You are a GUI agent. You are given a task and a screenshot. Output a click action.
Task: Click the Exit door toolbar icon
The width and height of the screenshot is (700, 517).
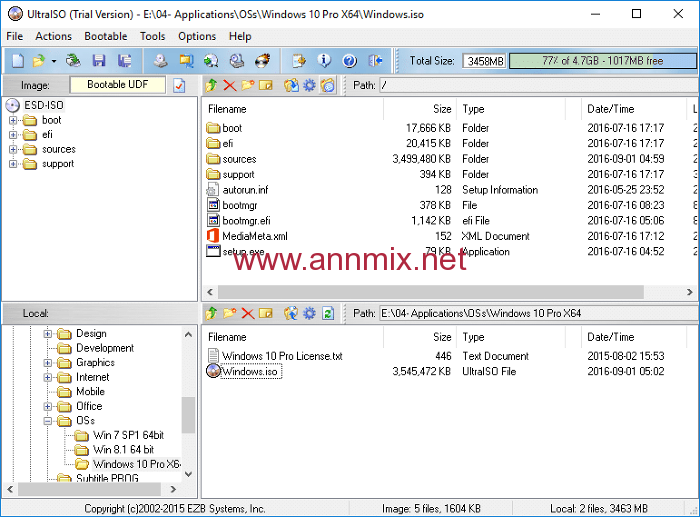click(x=375, y=61)
